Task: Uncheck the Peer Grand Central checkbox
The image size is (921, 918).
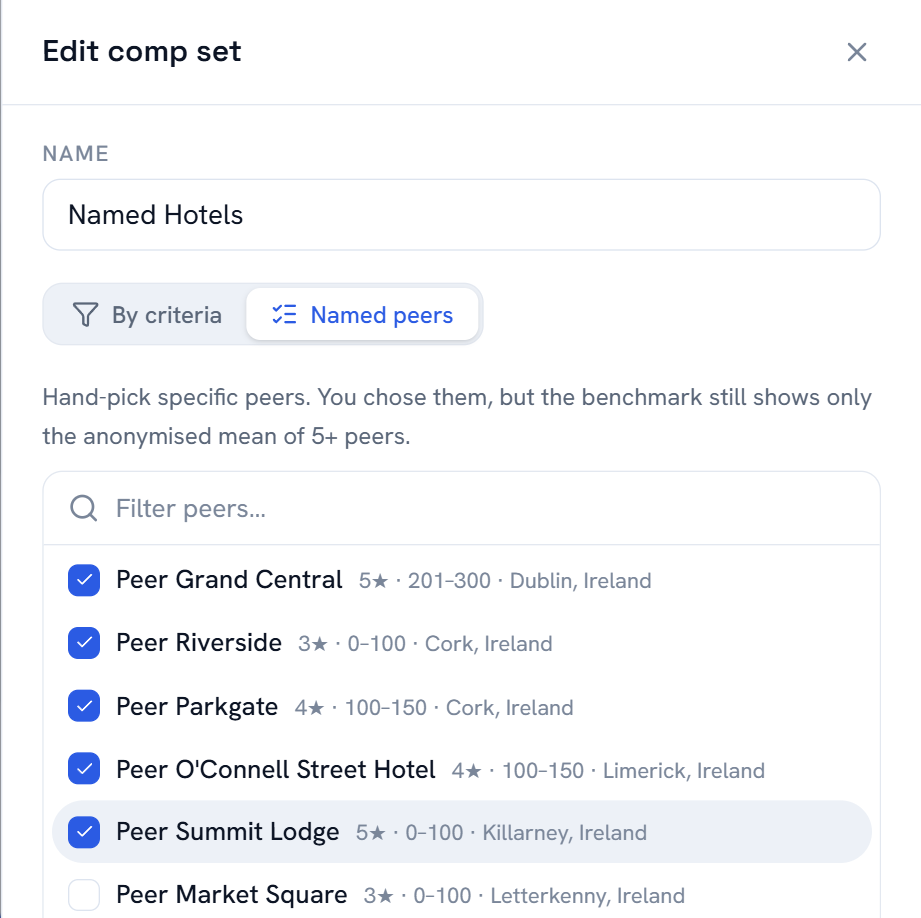Action: pos(84,580)
